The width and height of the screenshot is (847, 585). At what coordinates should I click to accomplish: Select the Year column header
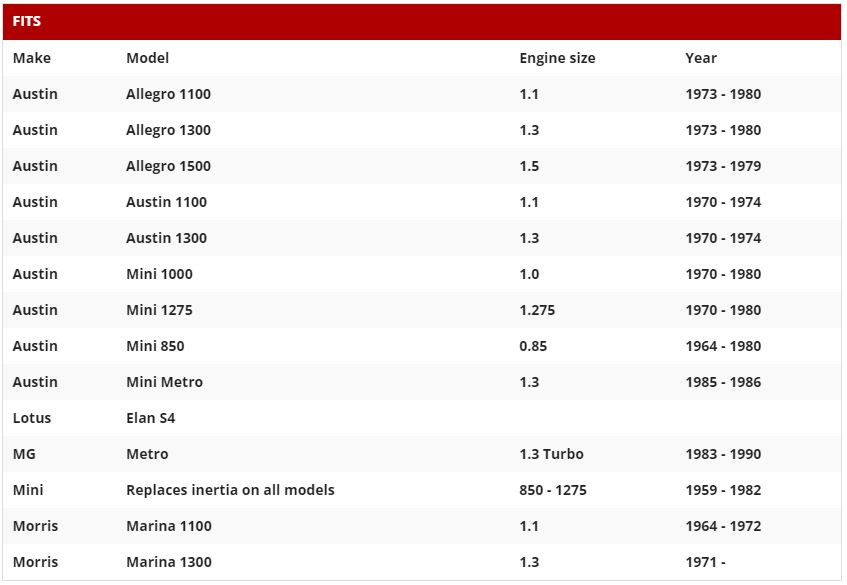(x=701, y=58)
